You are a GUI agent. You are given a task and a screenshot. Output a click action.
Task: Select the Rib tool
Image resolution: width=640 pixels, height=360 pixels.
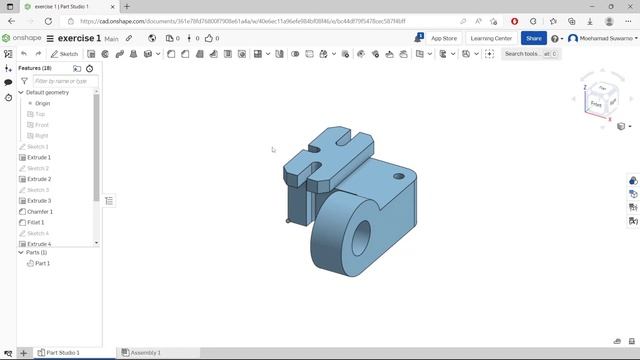213,54
